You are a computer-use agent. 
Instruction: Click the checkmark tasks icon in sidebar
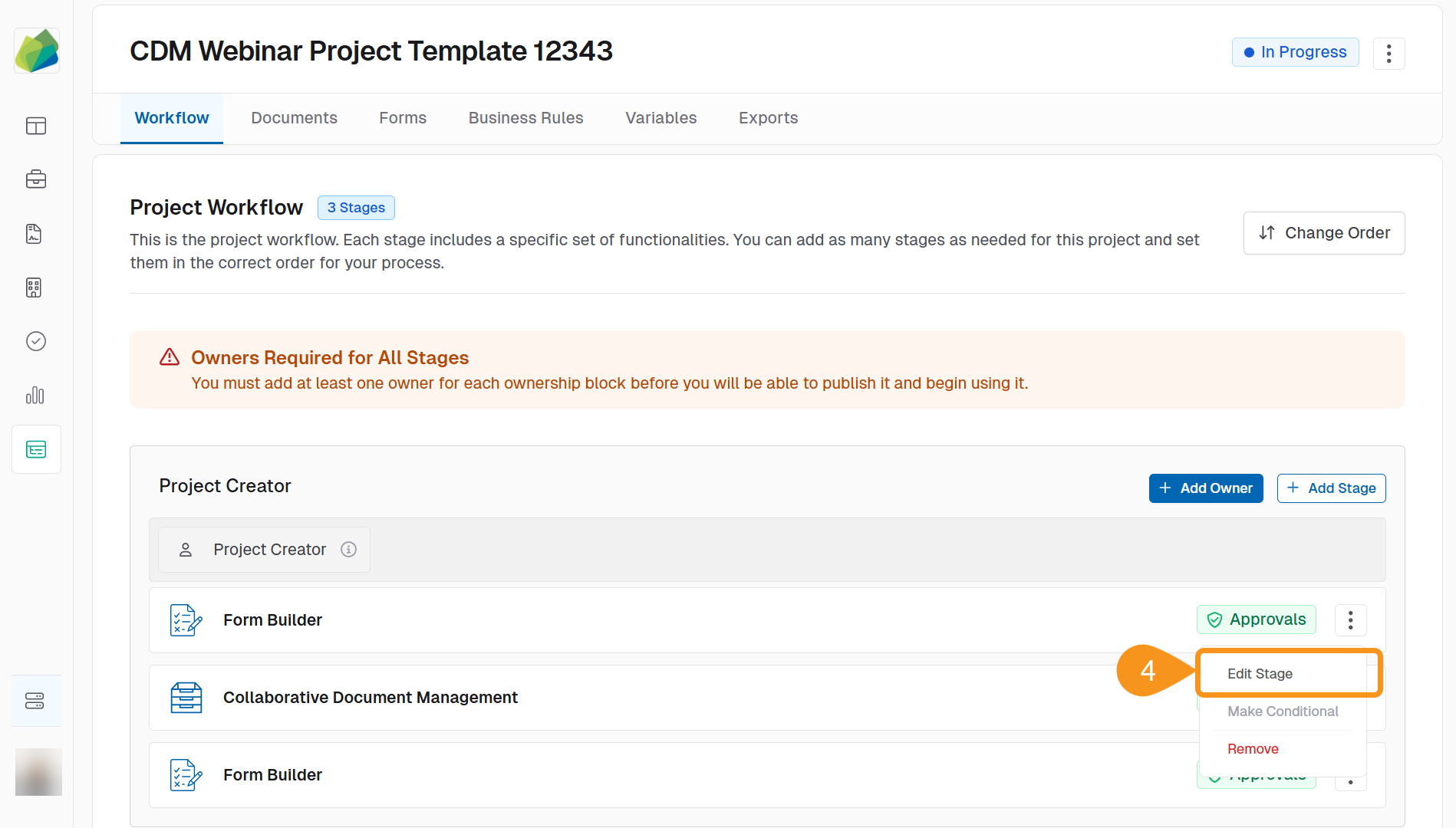pyautogui.click(x=36, y=341)
